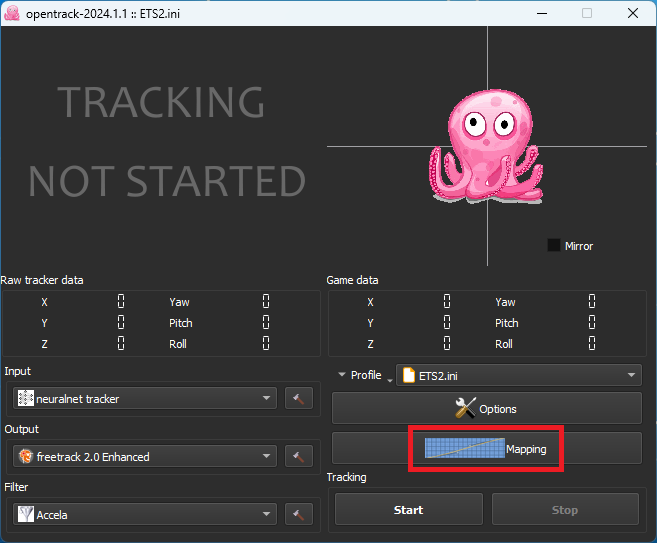This screenshot has height=543, width=657.
Task: Click the Game data heading
Action: click(352, 280)
